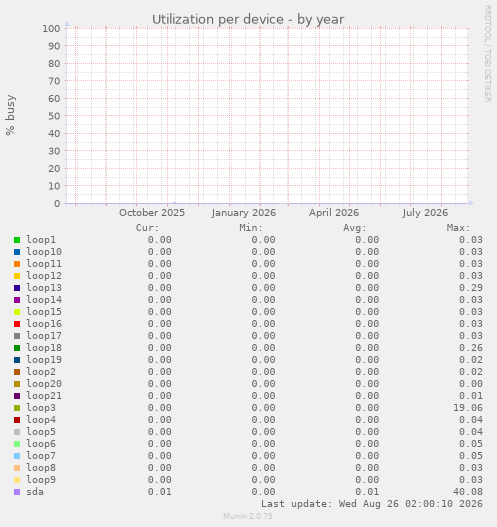Click the loop3 max value 19.06

[x=468, y=408]
